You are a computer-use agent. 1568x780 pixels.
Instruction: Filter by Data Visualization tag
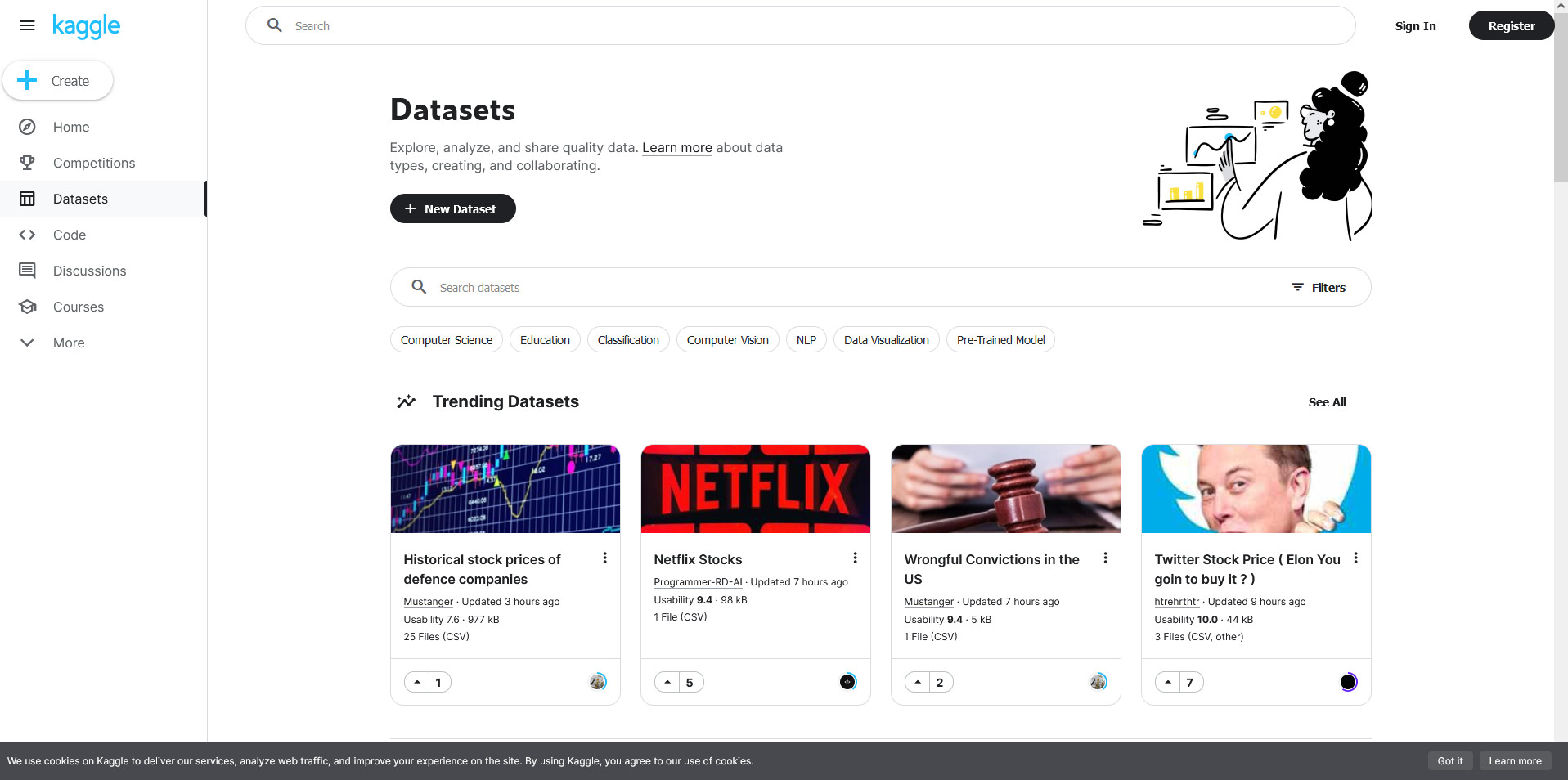[886, 340]
